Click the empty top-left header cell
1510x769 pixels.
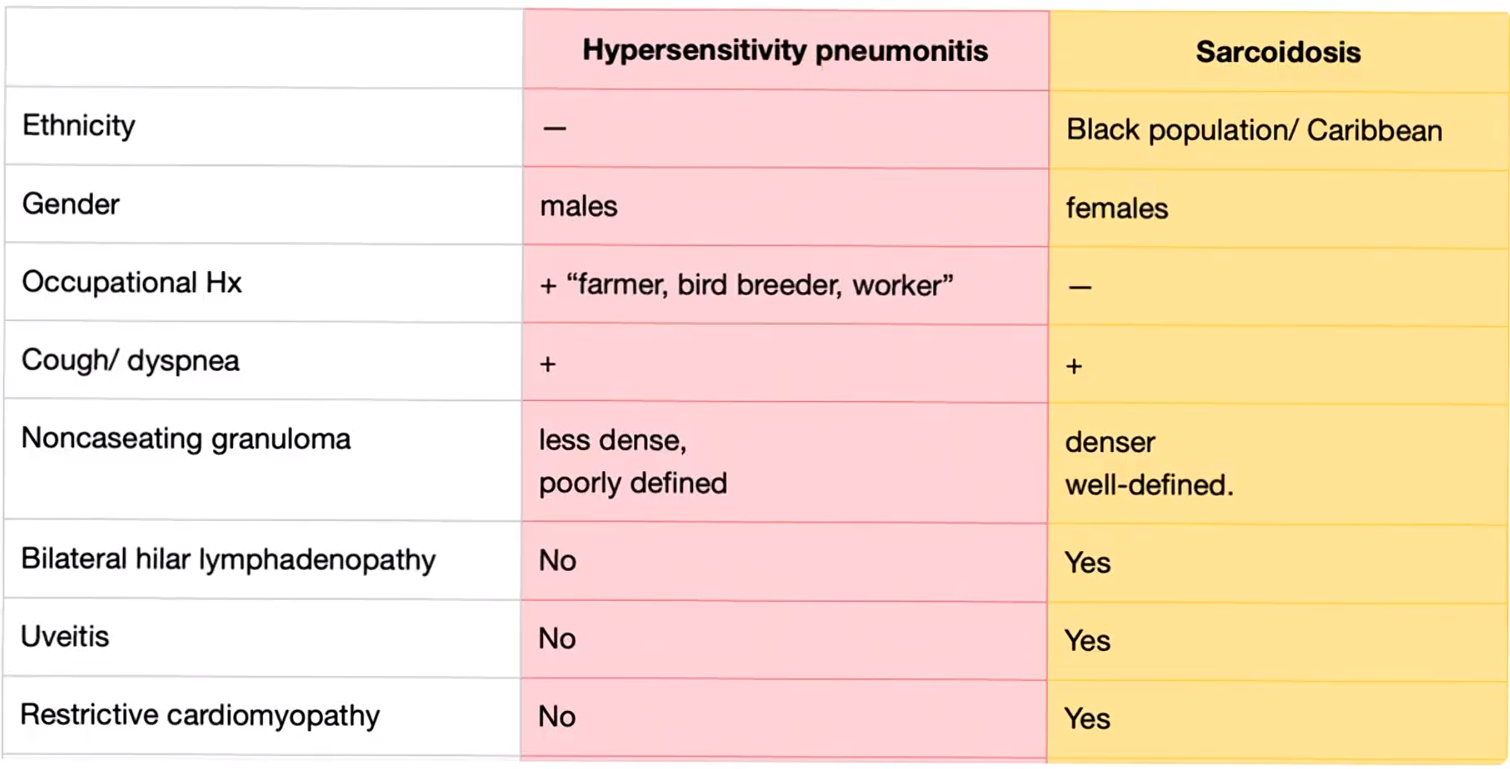coord(263,49)
